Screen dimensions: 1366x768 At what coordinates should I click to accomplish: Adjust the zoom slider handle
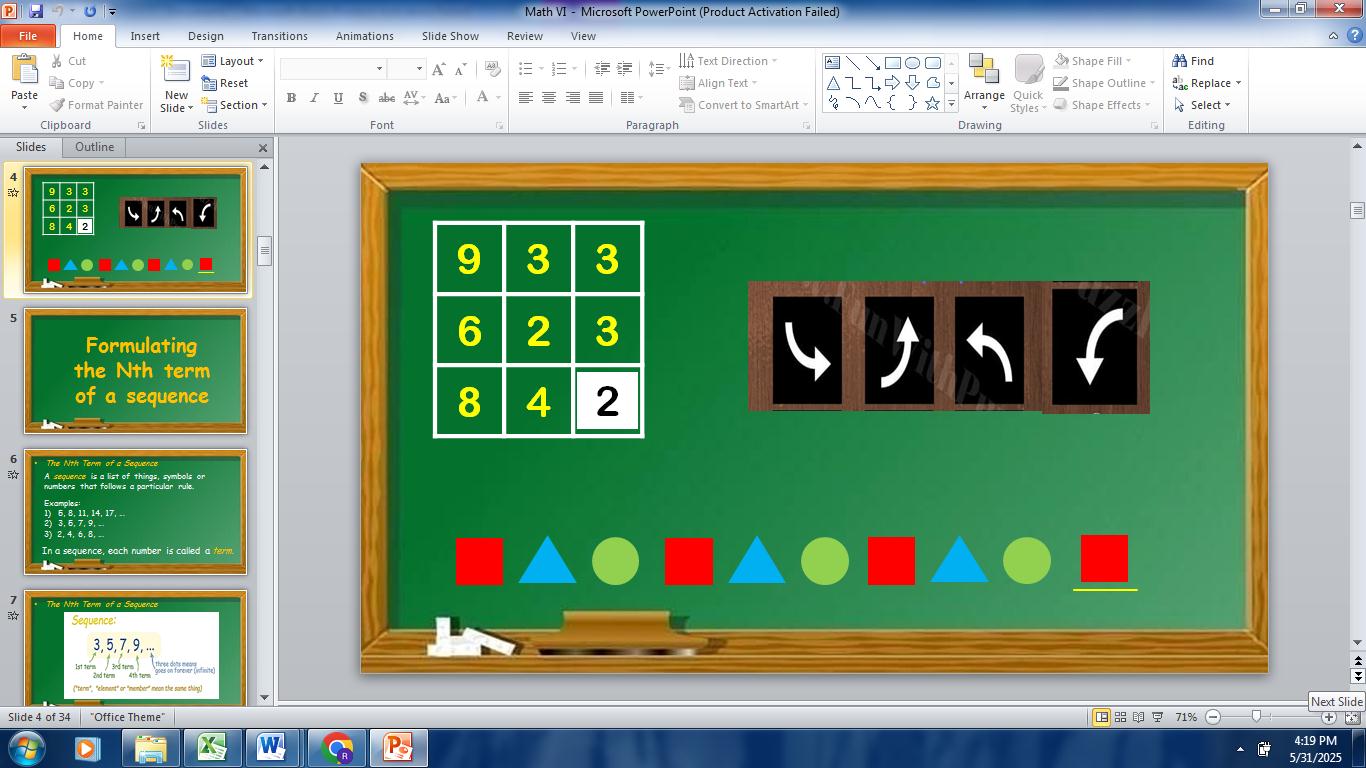coord(1256,717)
